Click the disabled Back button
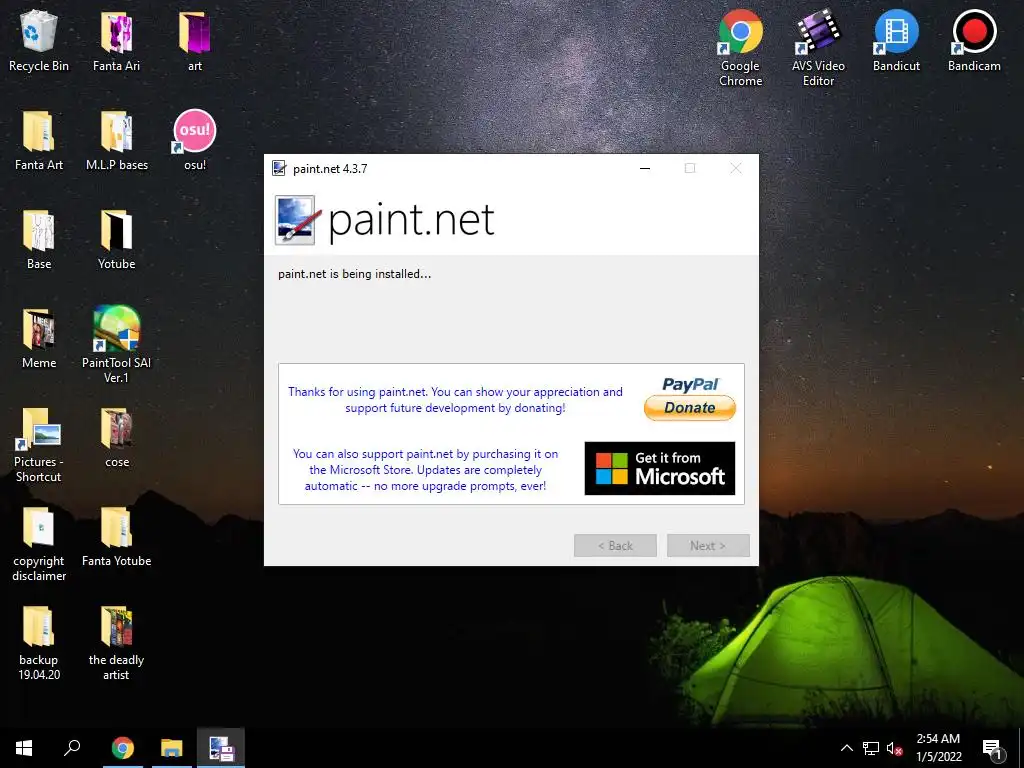The width and height of the screenshot is (1024, 768). point(615,545)
